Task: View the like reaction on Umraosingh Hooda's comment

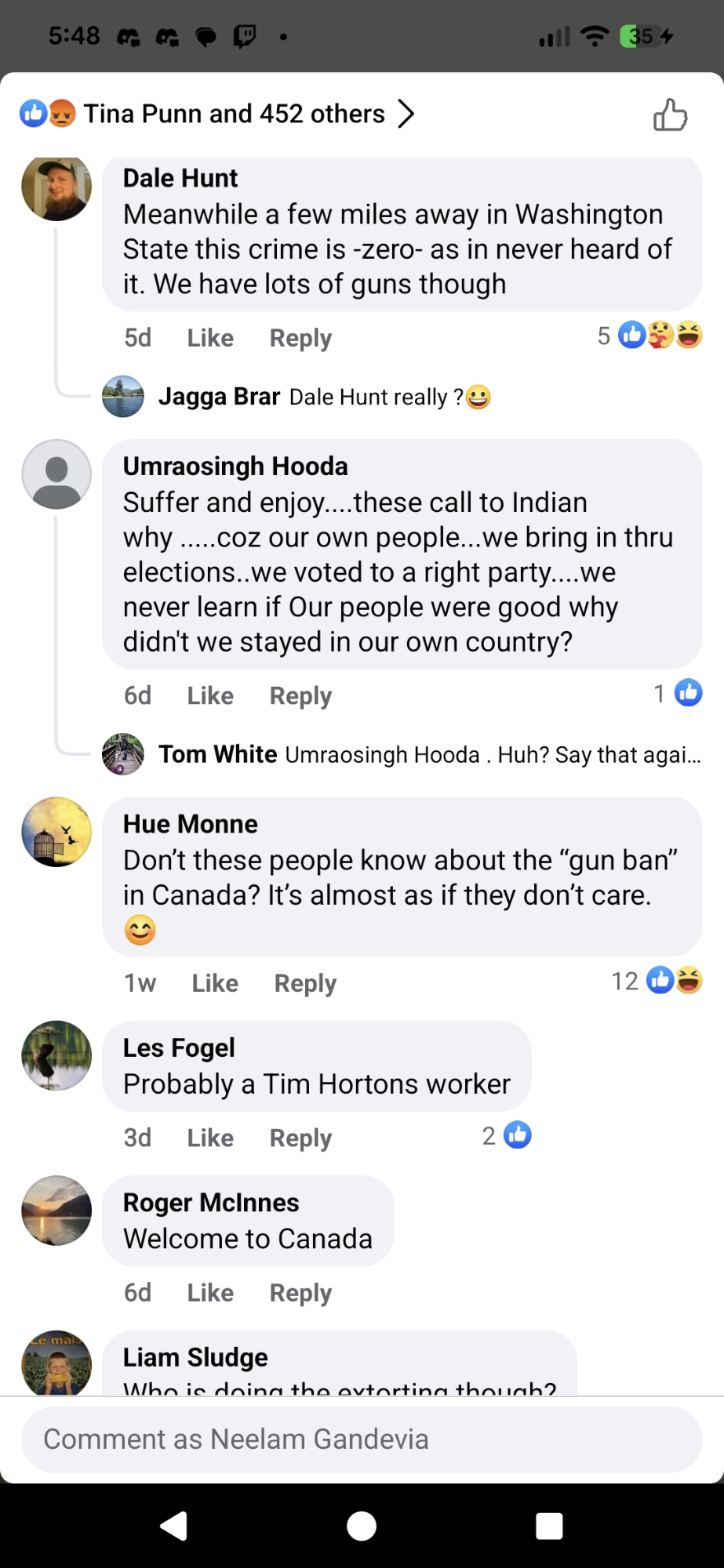Action: [678, 693]
